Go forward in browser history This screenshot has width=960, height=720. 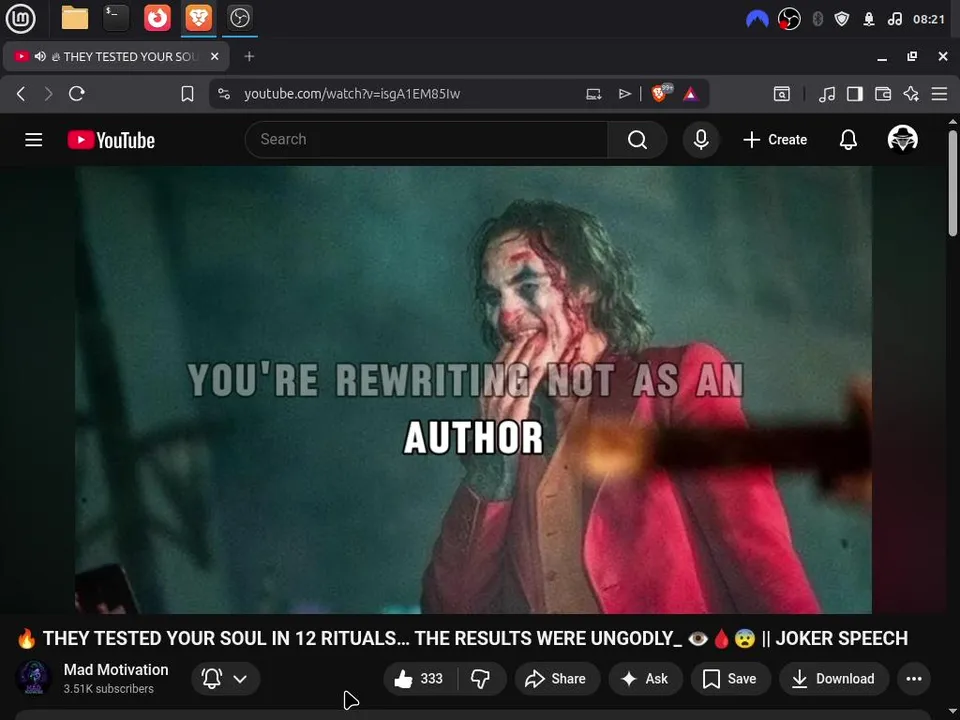tap(48, 94)
